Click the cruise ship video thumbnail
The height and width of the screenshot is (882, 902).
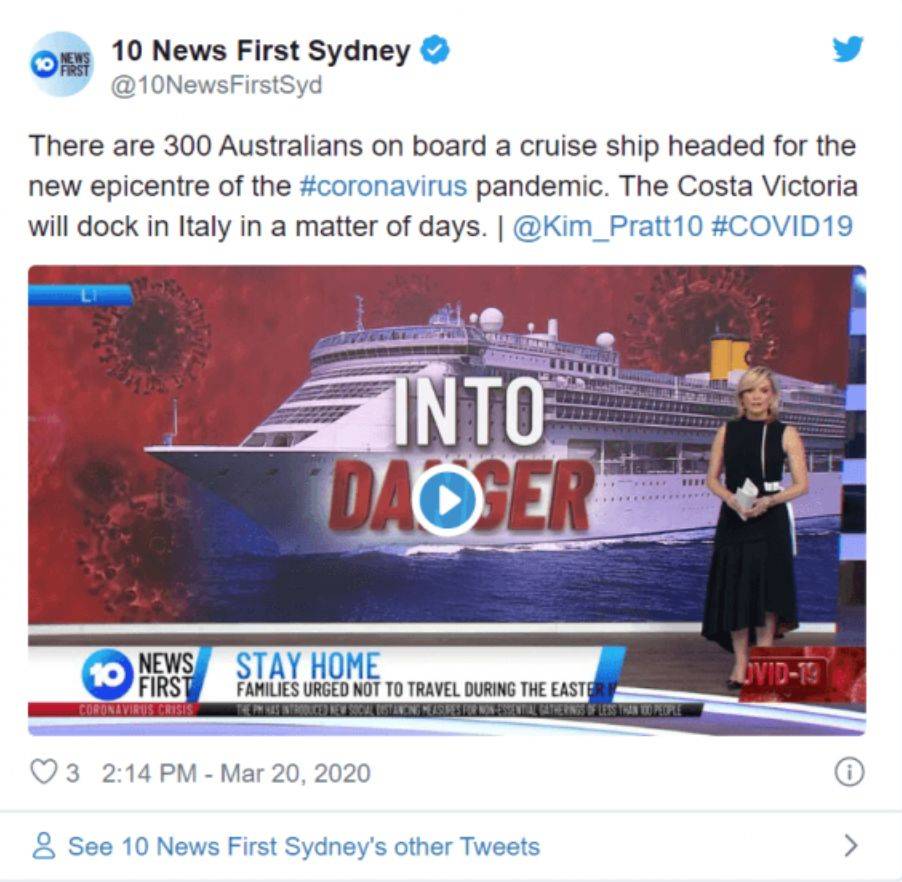point(447,500)
